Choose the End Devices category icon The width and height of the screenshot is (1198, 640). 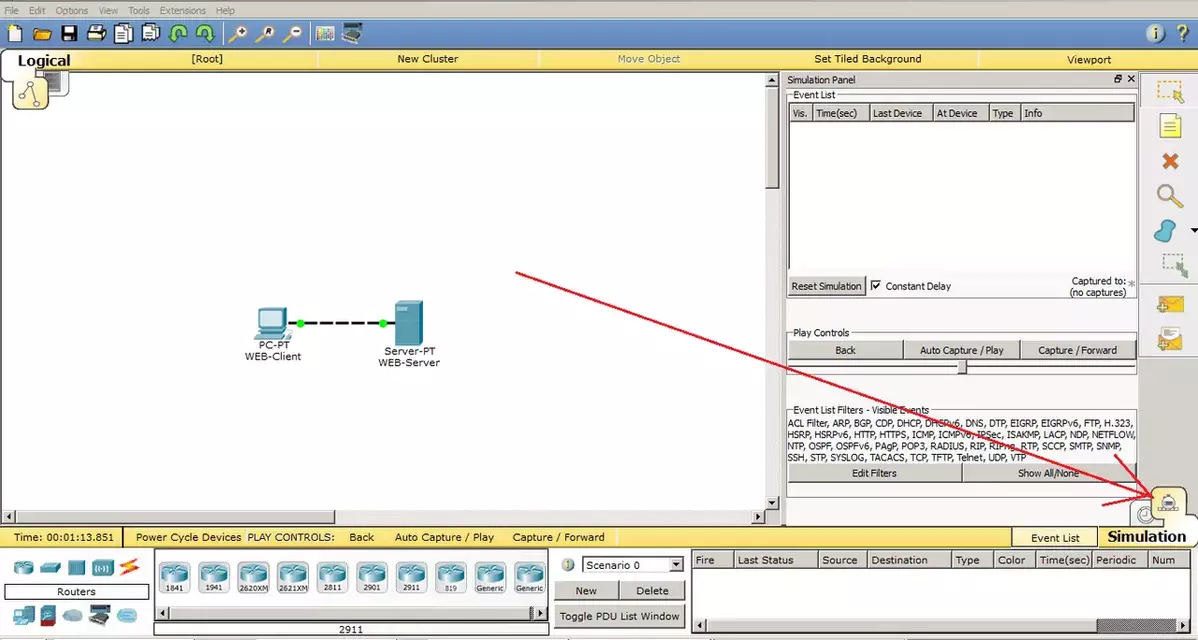pyautogui.click(x=24, y=614)
